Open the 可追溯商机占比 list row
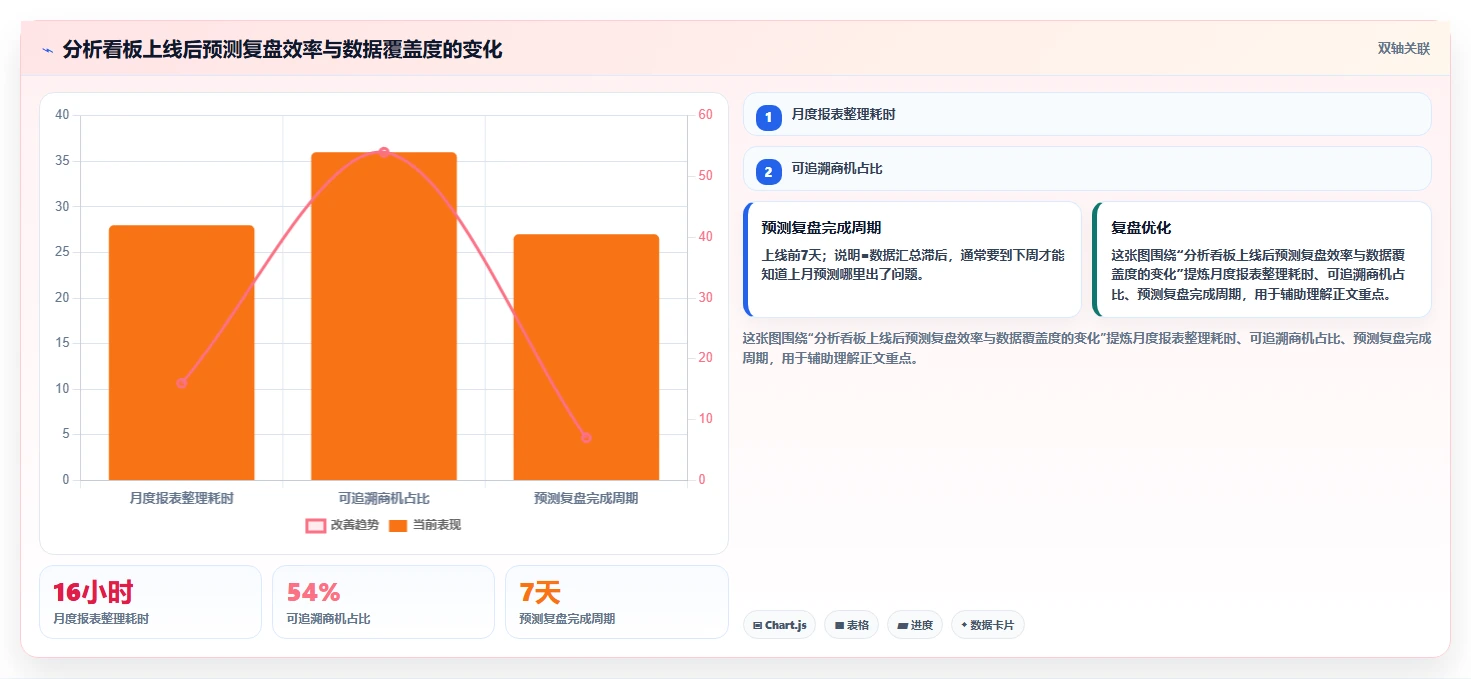The width and height of the screenshot is (1471, 679). [1087, 168]
